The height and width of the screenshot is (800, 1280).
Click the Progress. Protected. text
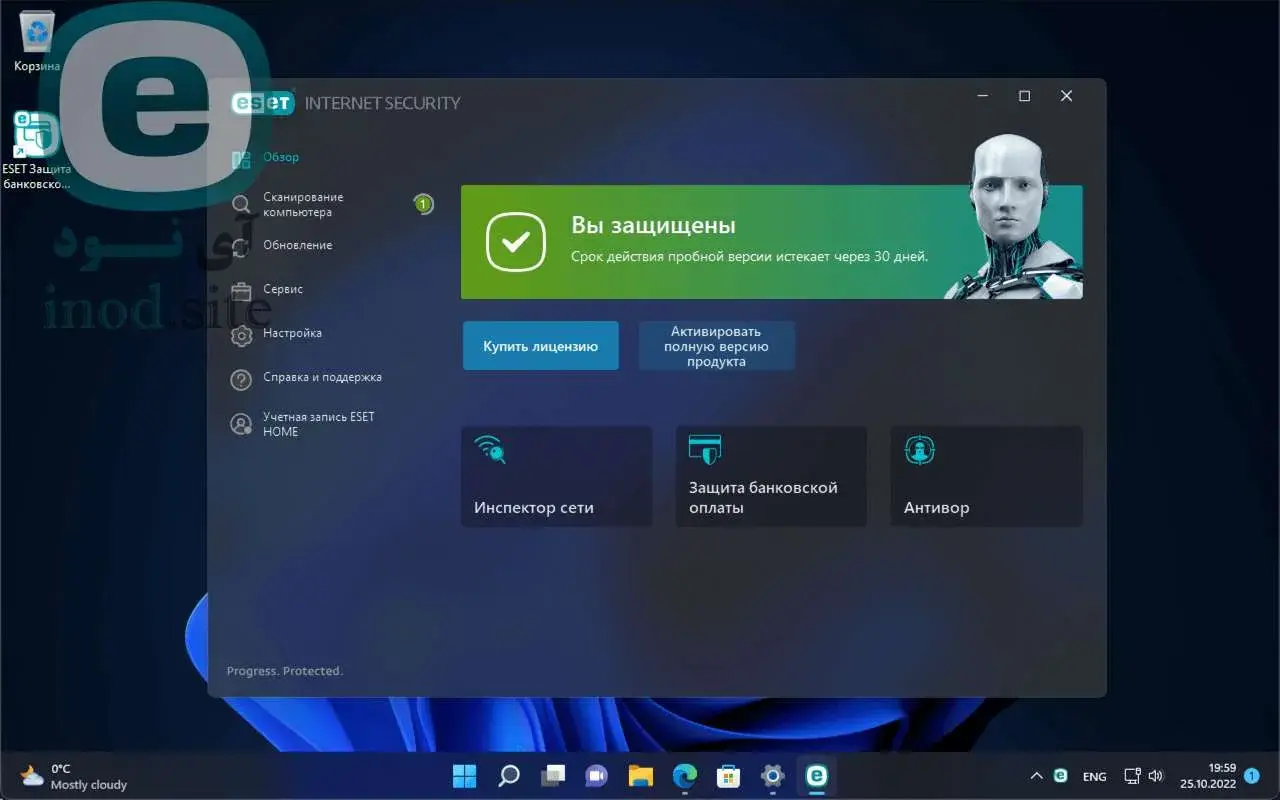click(x=285, y=671)
